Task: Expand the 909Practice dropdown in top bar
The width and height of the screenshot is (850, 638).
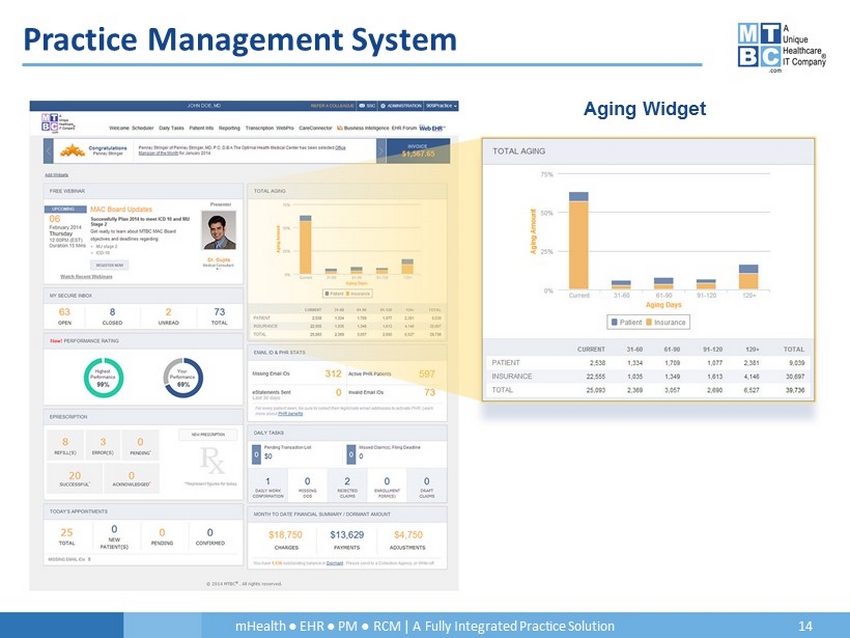Action: pos(441,106)
